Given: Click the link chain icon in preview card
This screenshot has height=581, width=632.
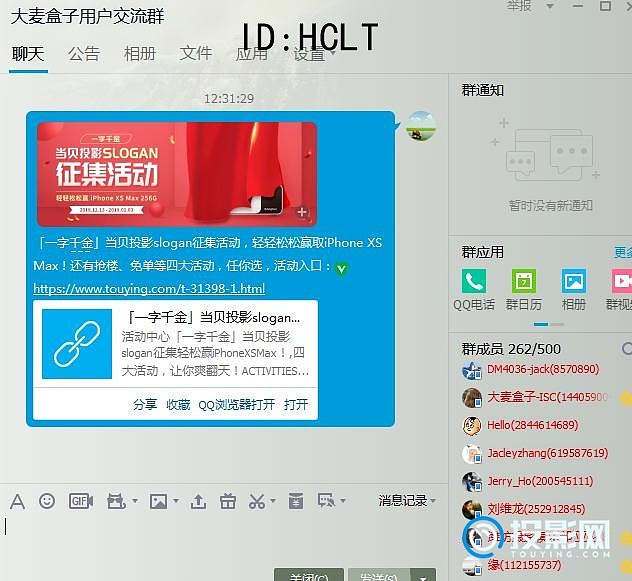Looking at the screenshot, I should pos(77,344).
